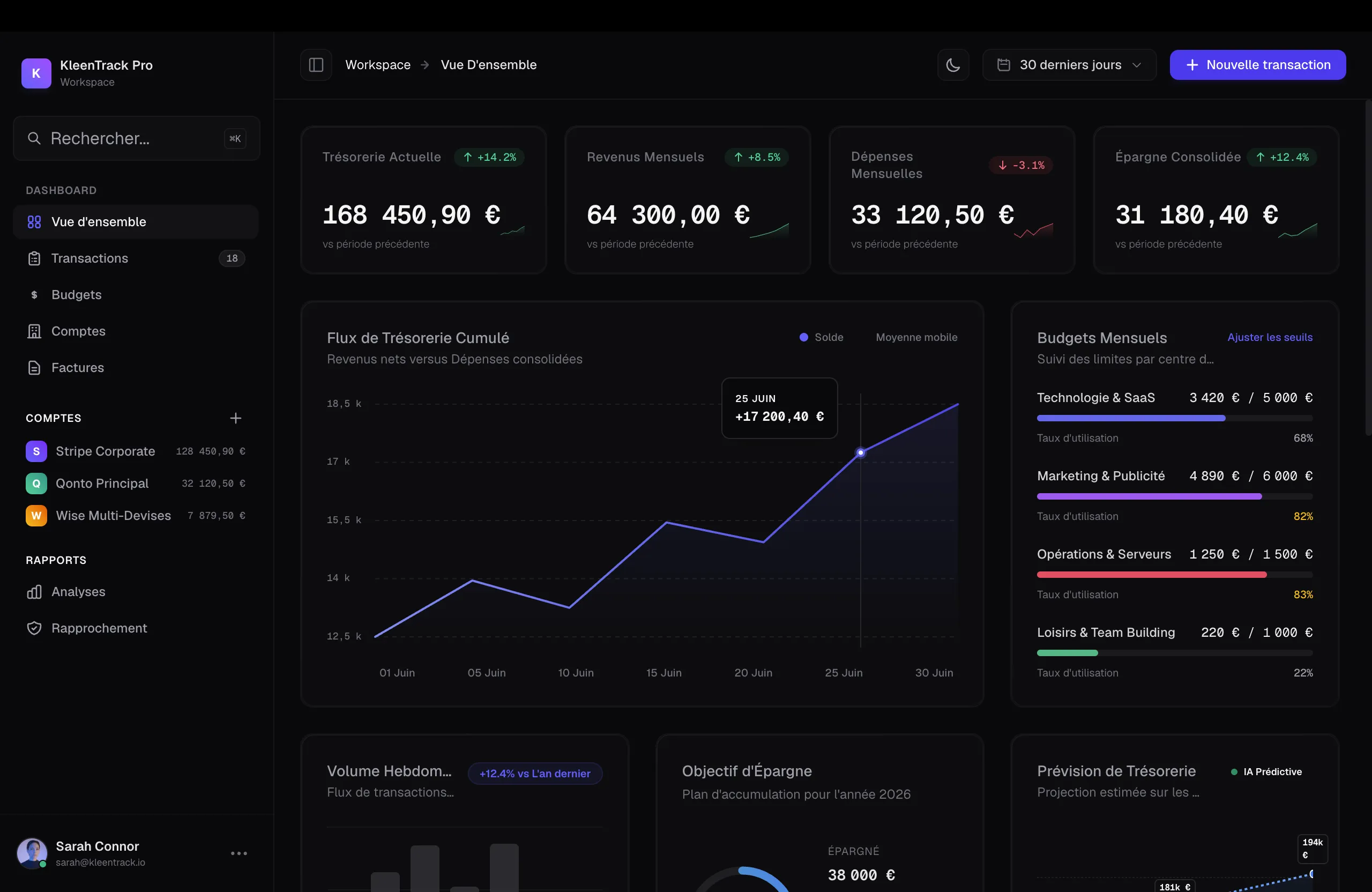Viewport: 1372px width, 892px height.
Task: Click the Transactions count badge 18
Action: 232,258
